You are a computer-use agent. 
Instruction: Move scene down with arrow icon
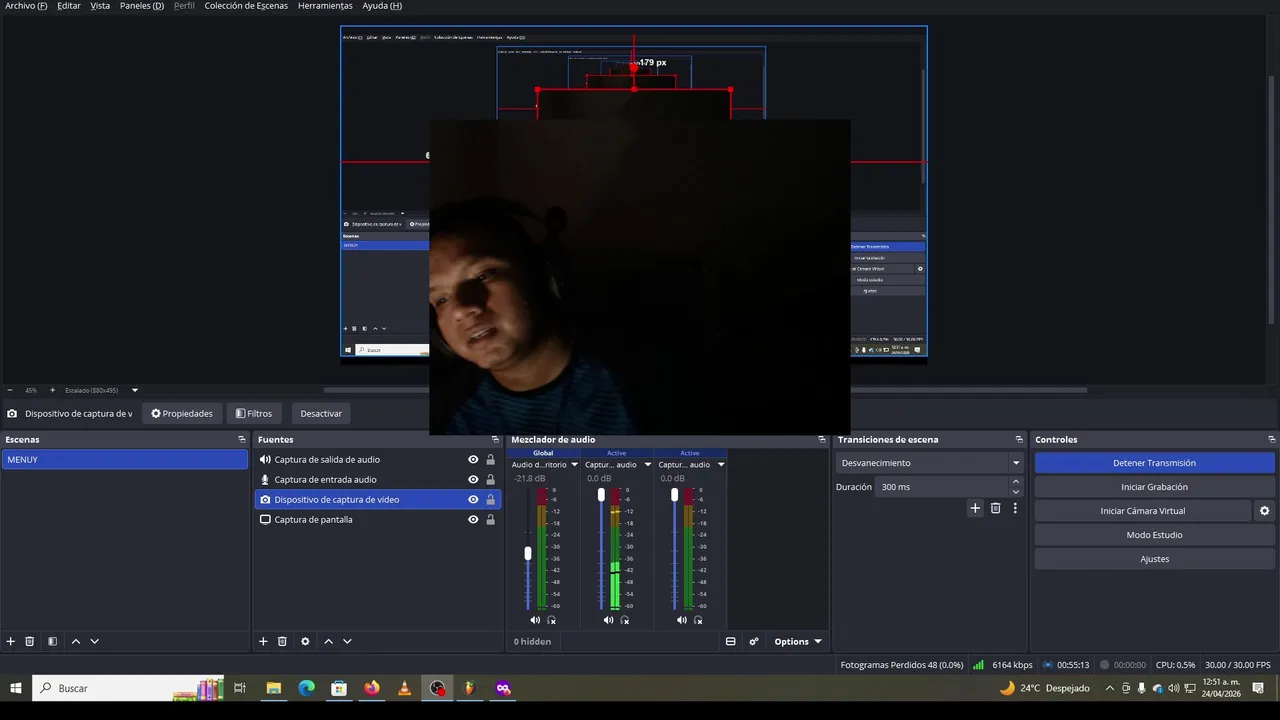94,641
